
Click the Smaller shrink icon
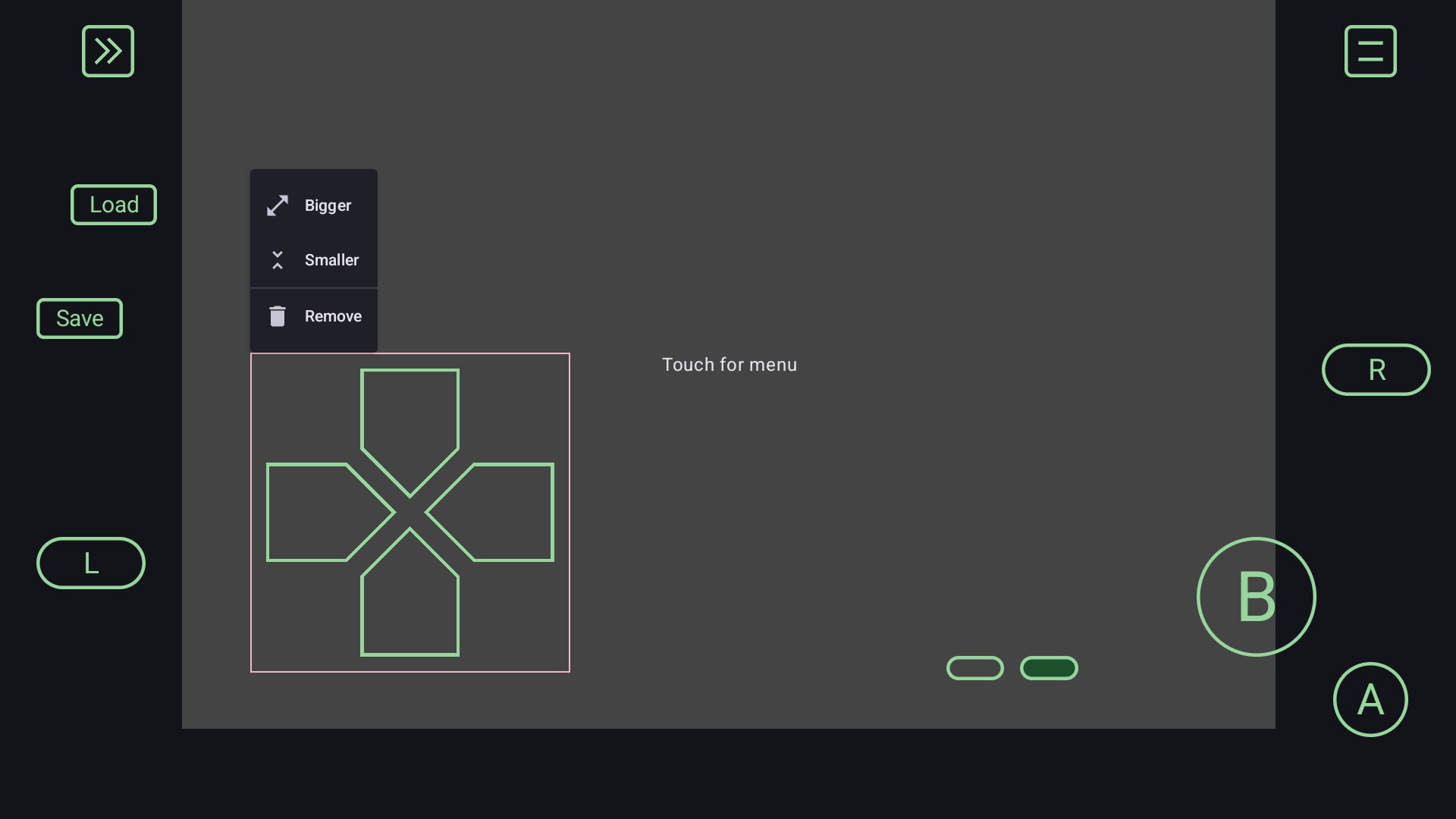(278, 260)
